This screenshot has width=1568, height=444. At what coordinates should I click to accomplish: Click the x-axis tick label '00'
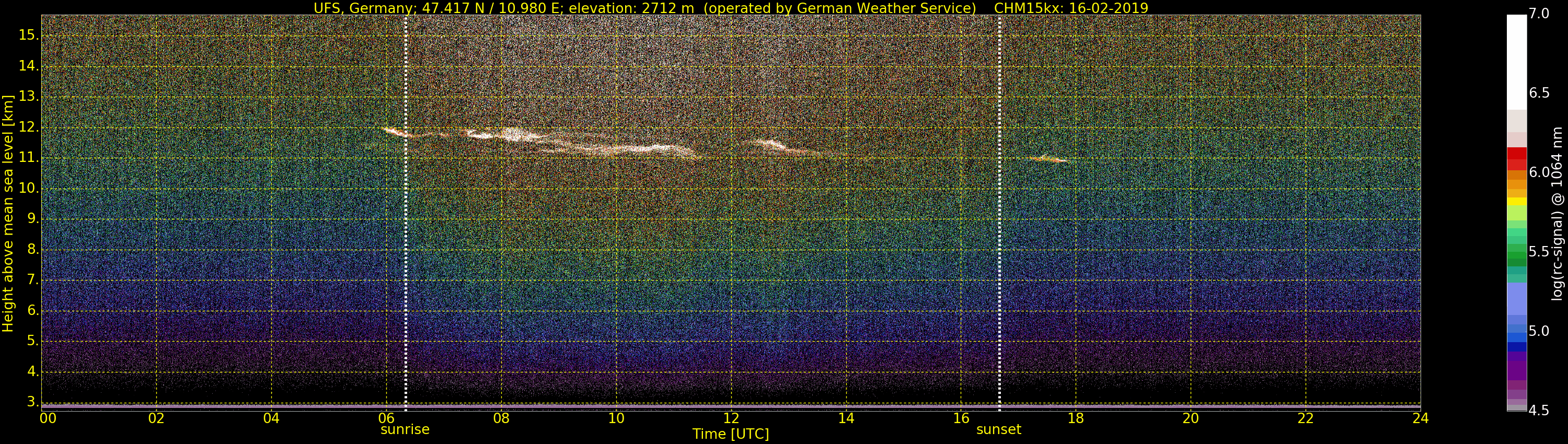click(48, 418)
